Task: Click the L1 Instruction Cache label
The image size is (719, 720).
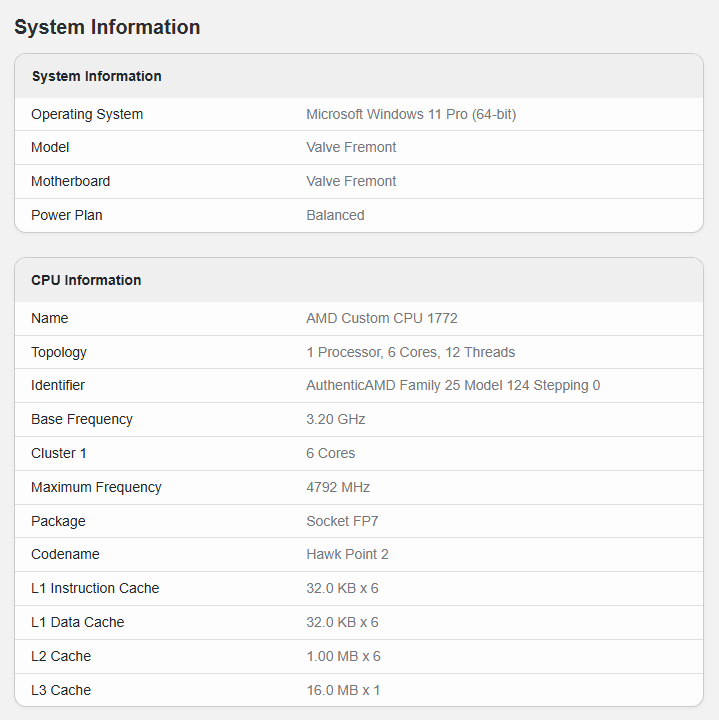Action: [95, 588]
